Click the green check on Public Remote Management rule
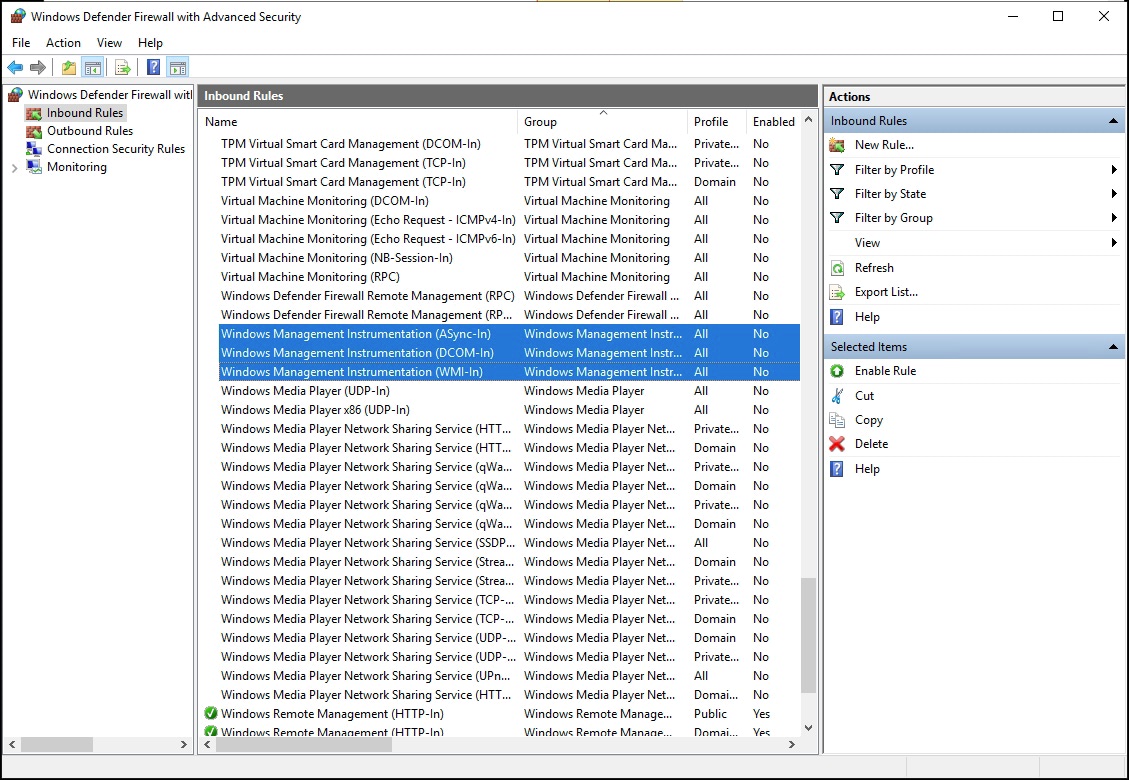The height and width of the screenshot is (780, 1129). [x=211, y=714]
